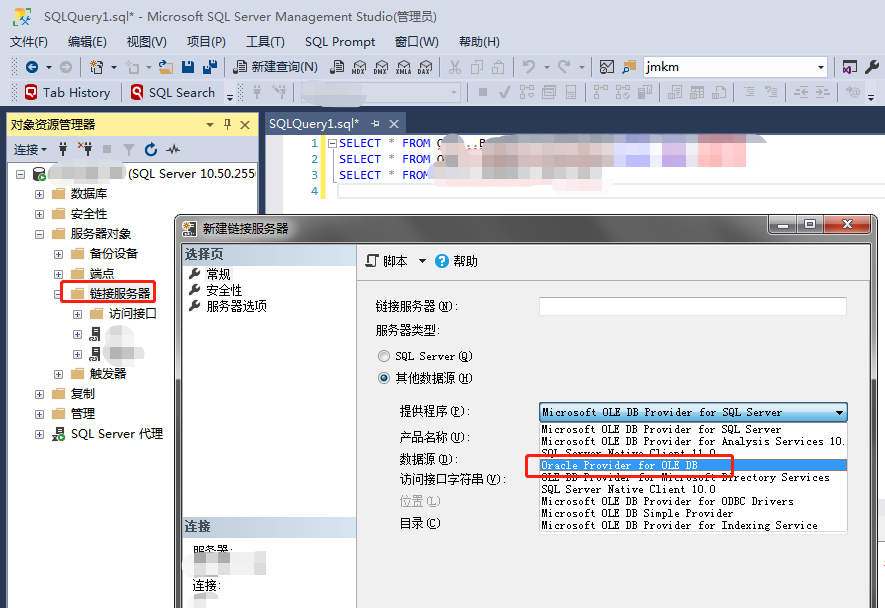Expand the 触发器 node
This screenshot has width=885, height=608.
pos(58,374)
